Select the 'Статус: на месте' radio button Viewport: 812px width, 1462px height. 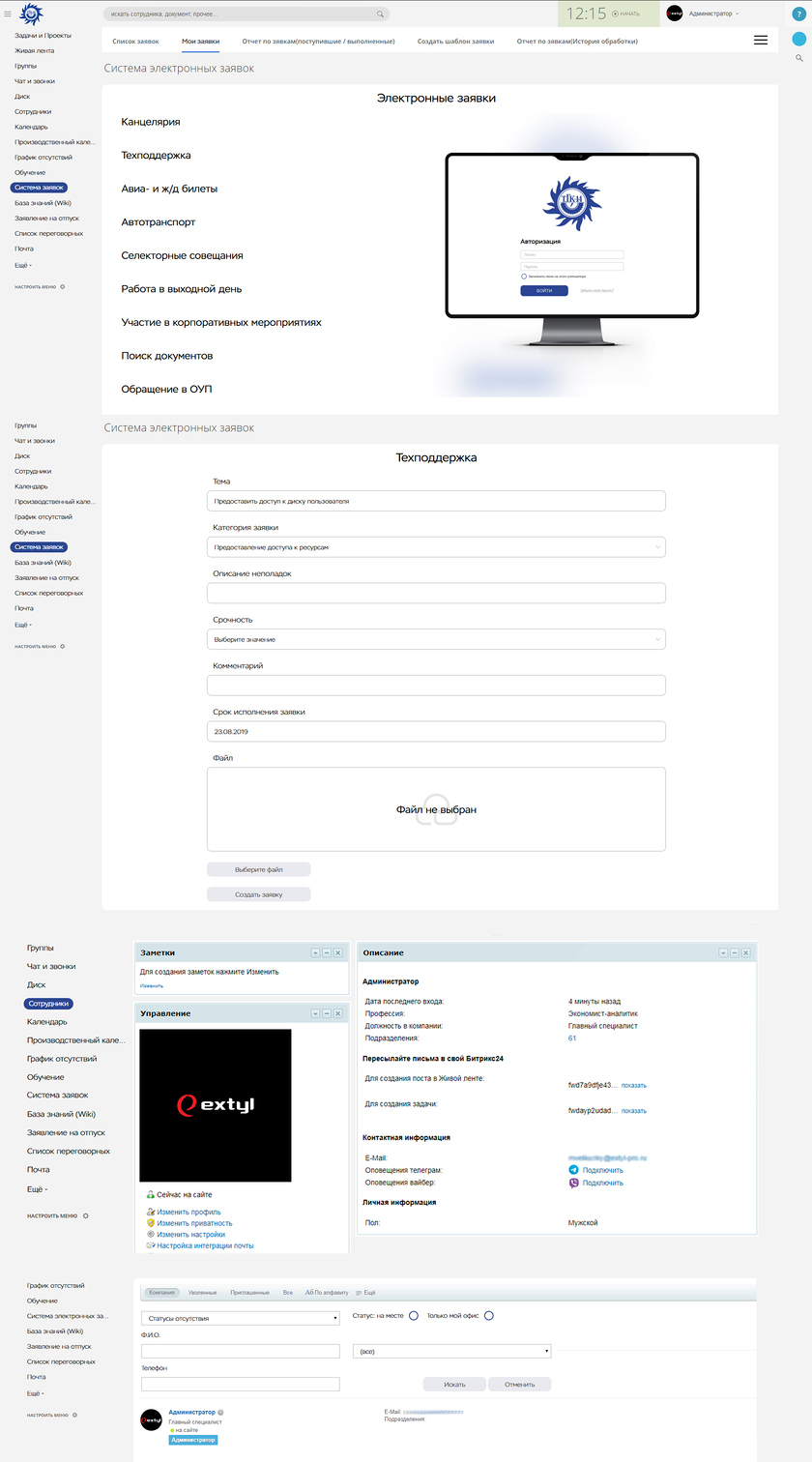(414, 1315)
